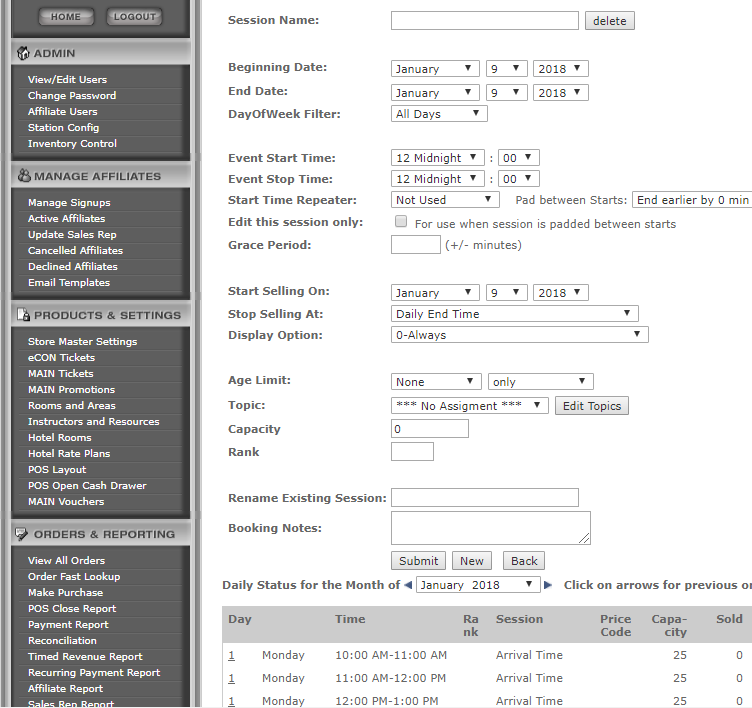Click the HOME button
Image resolution: width=752 pixels, height=708 pixels.
click(66, 16)
